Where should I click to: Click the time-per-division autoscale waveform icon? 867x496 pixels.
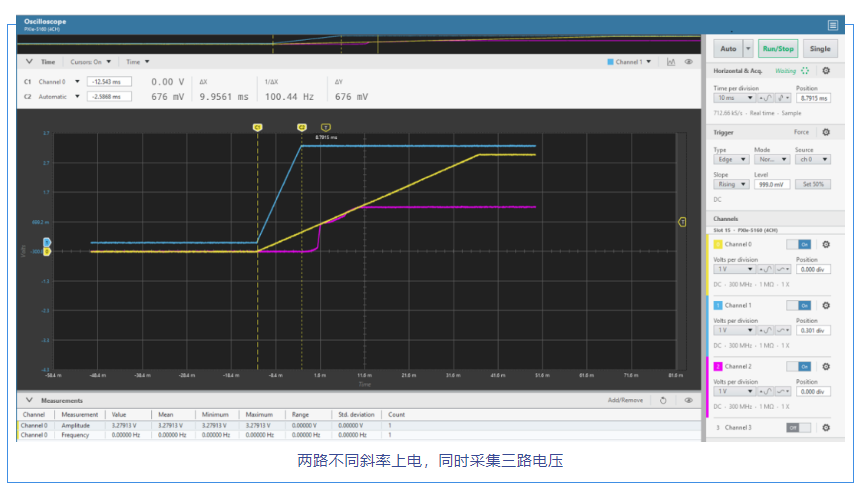[x=766, y=98]
